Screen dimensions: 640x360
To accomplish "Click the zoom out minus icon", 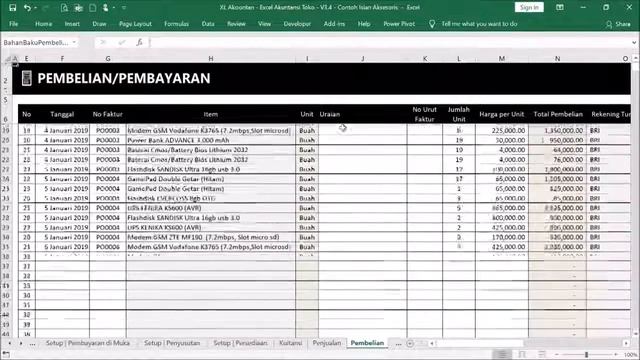I will (x=557, y=354).
